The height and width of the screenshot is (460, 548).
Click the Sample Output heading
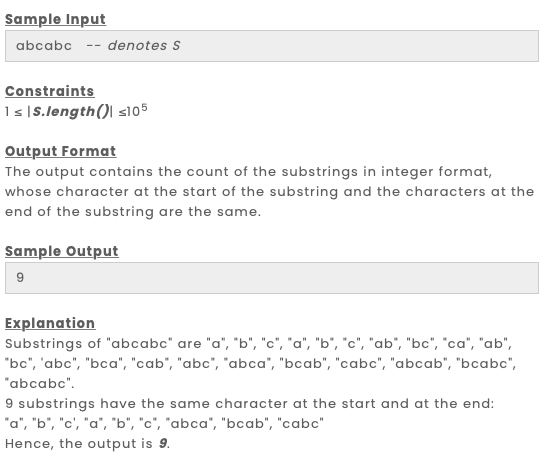tap(62, 252)
